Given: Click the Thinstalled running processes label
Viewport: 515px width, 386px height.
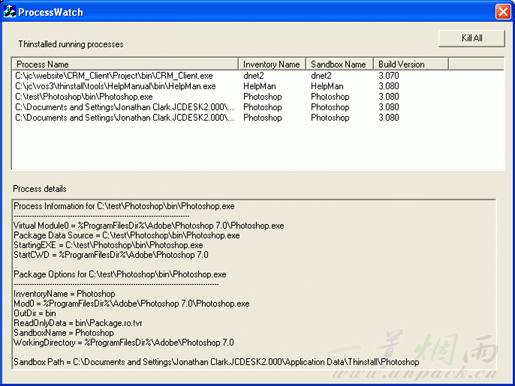Looking at the screenshot, I should (x=71, y=44).
